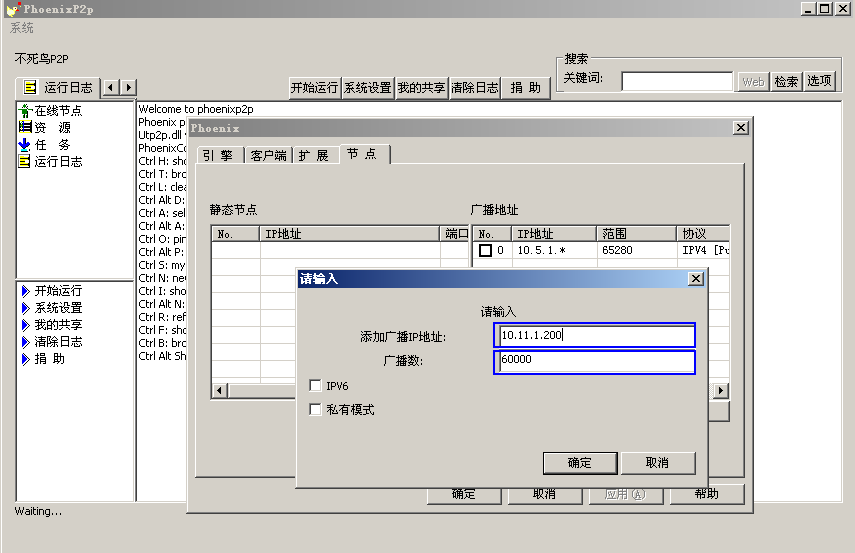Click the 开始运行 toolbar button
The width and height of the screenshot is (855, 553).
314,87
